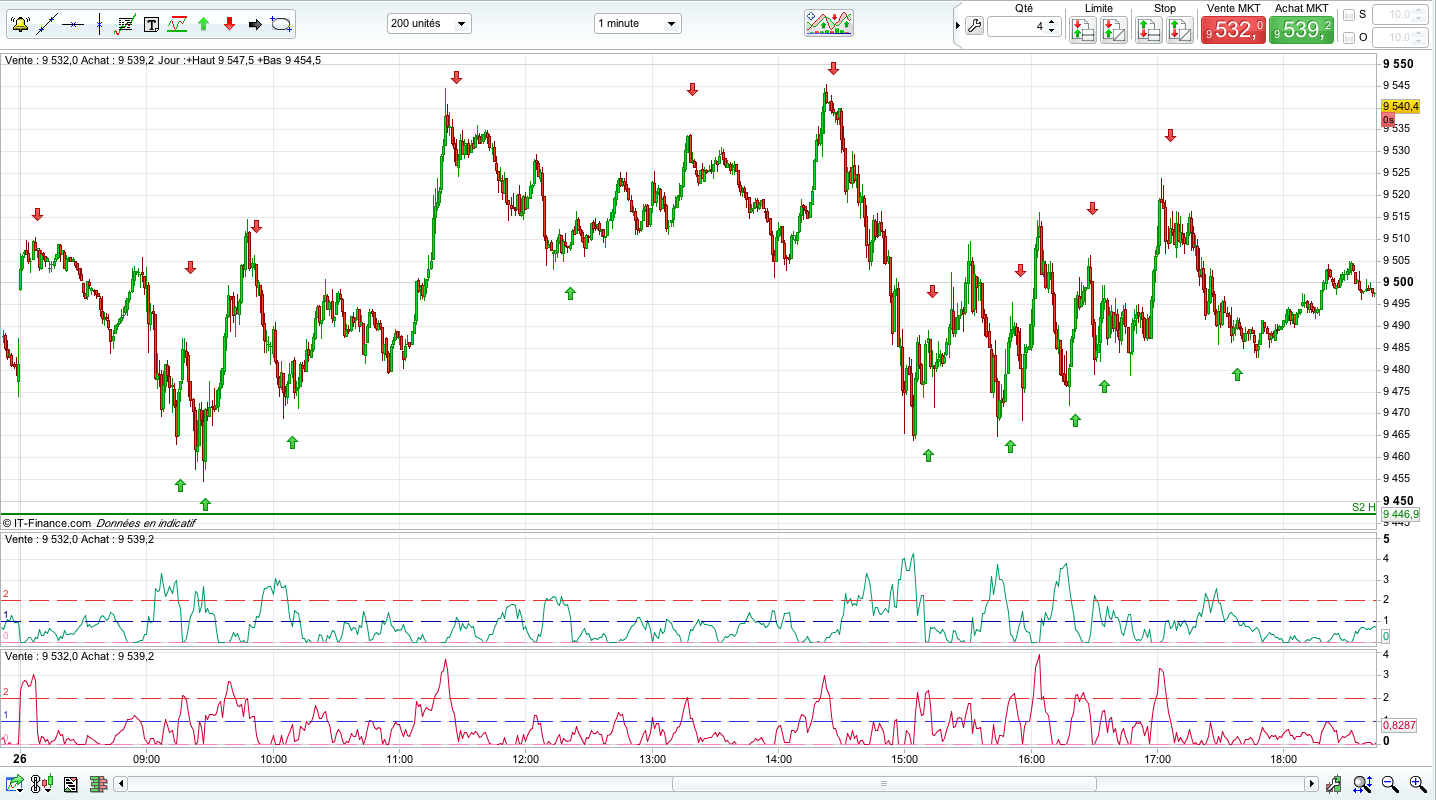
Task: Pick the red down arrow drawing tool
Action: (x=229, y=23)
